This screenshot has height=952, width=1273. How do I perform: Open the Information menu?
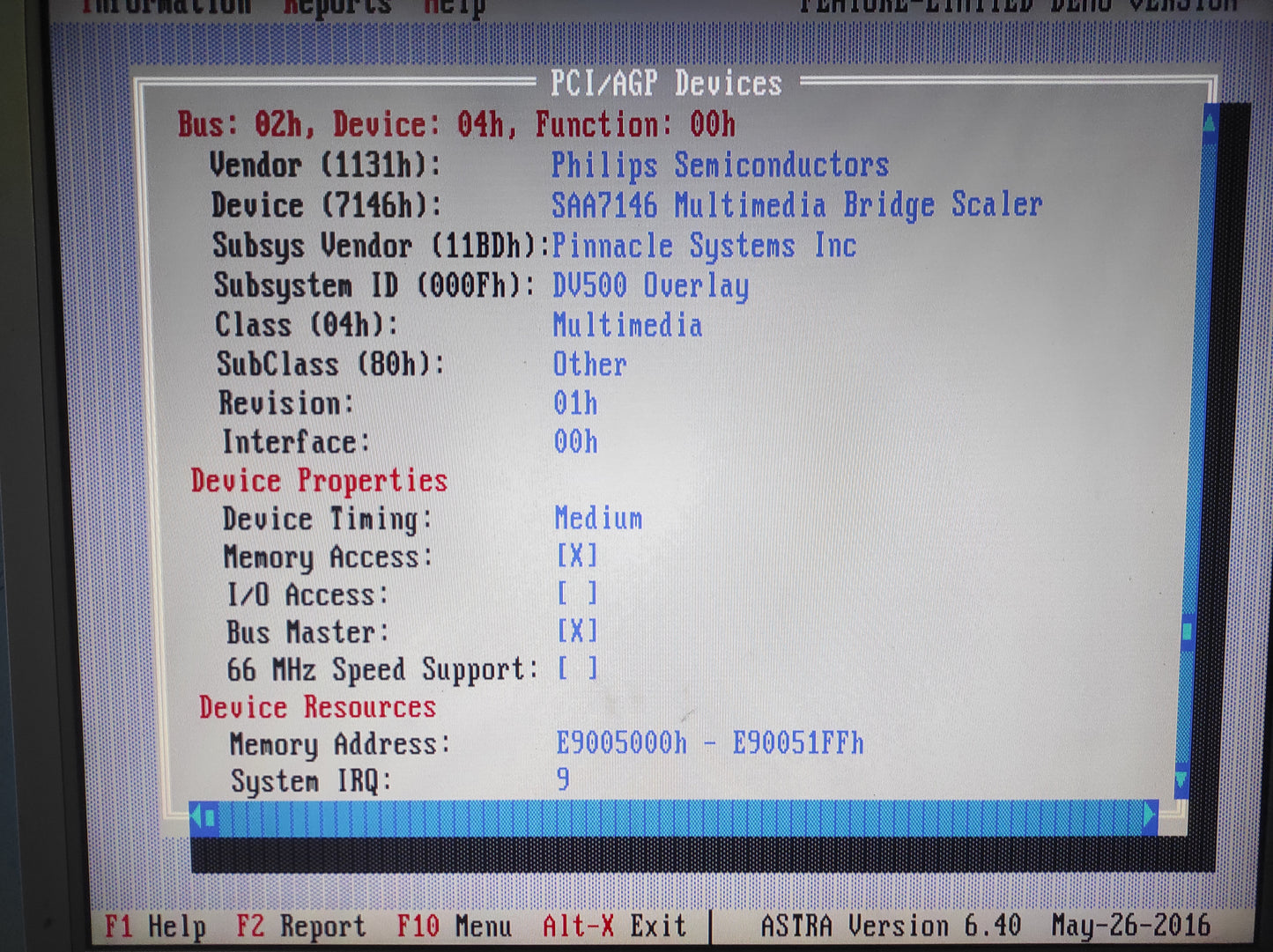[x=166, y=7]
